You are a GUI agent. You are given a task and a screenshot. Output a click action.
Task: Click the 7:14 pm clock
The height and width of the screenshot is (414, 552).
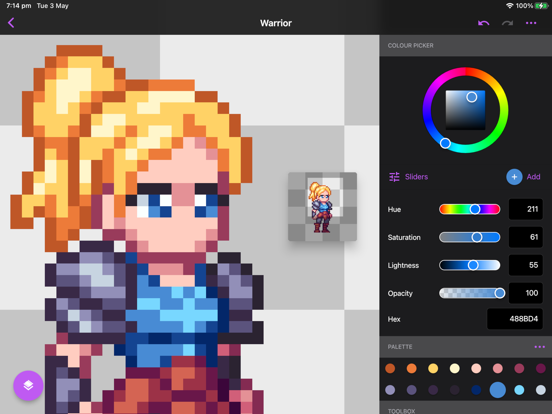tap(18, 6)
